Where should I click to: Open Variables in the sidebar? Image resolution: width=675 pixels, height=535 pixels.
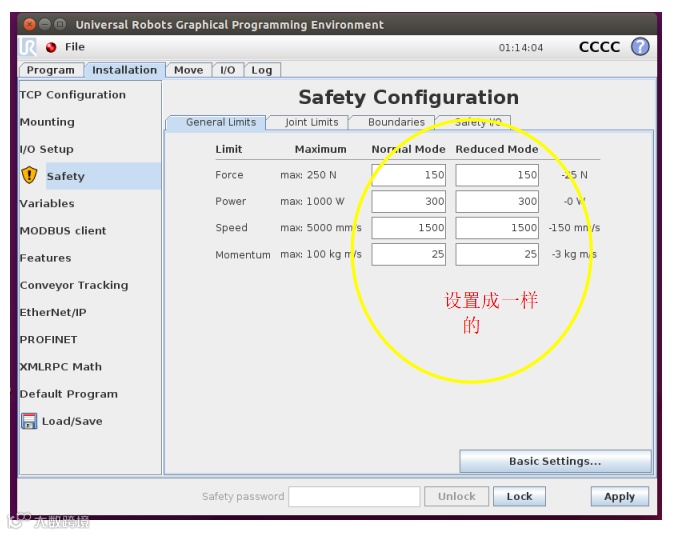[x=47, y=203]
